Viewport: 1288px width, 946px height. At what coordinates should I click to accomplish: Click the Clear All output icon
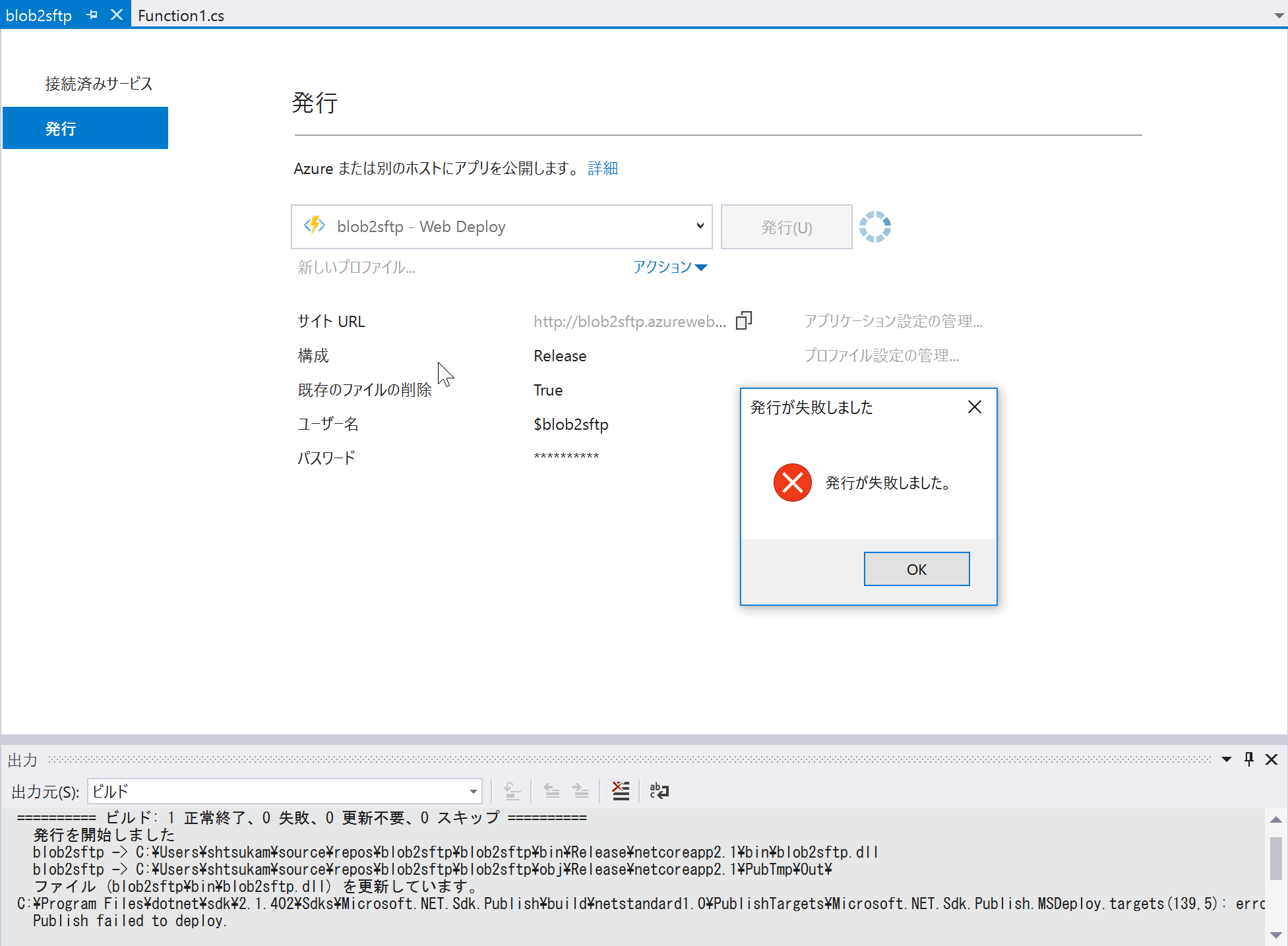click(621, 790)
